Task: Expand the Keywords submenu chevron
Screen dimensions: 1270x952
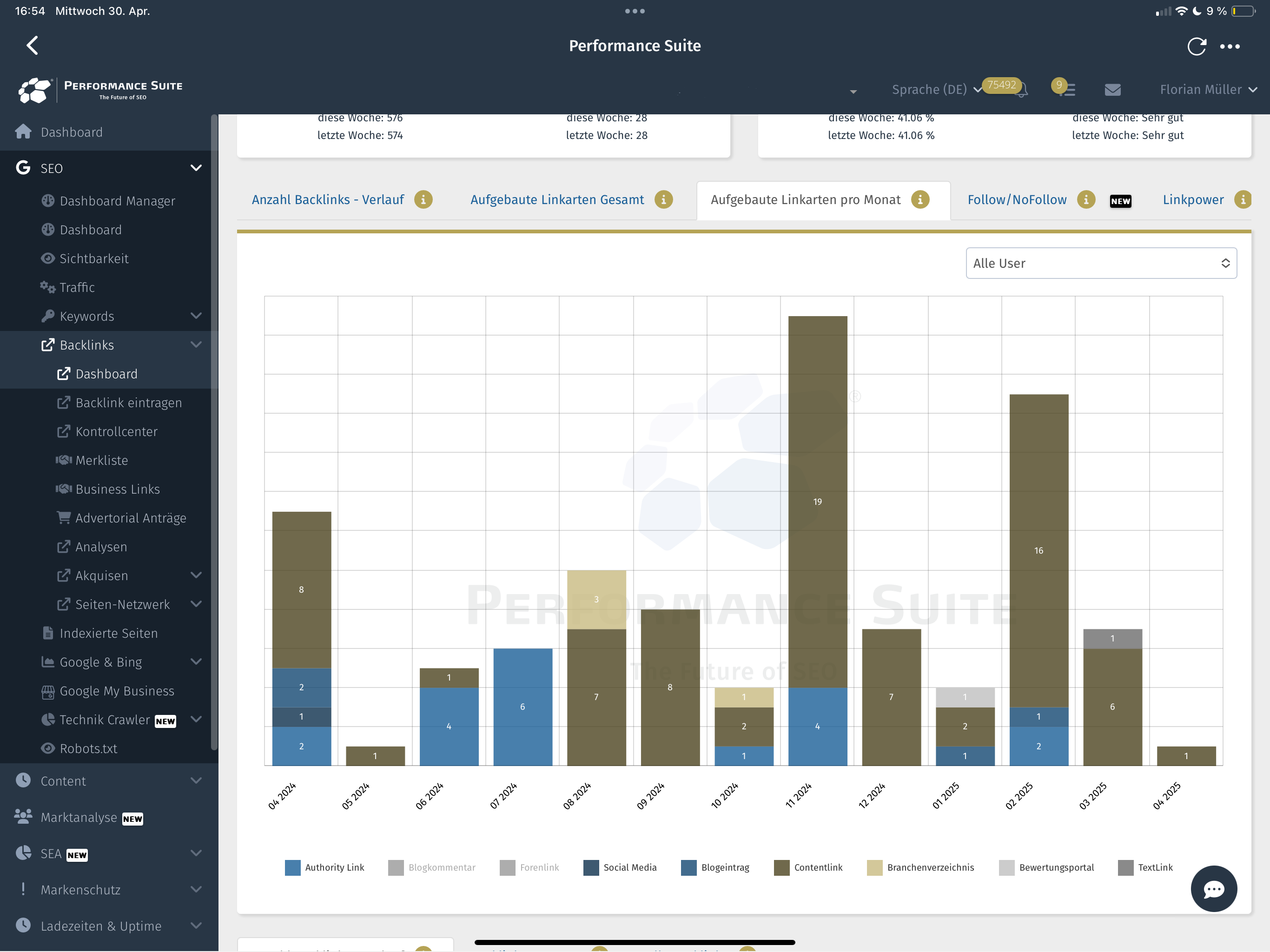Action: click(x=196, y=316)
